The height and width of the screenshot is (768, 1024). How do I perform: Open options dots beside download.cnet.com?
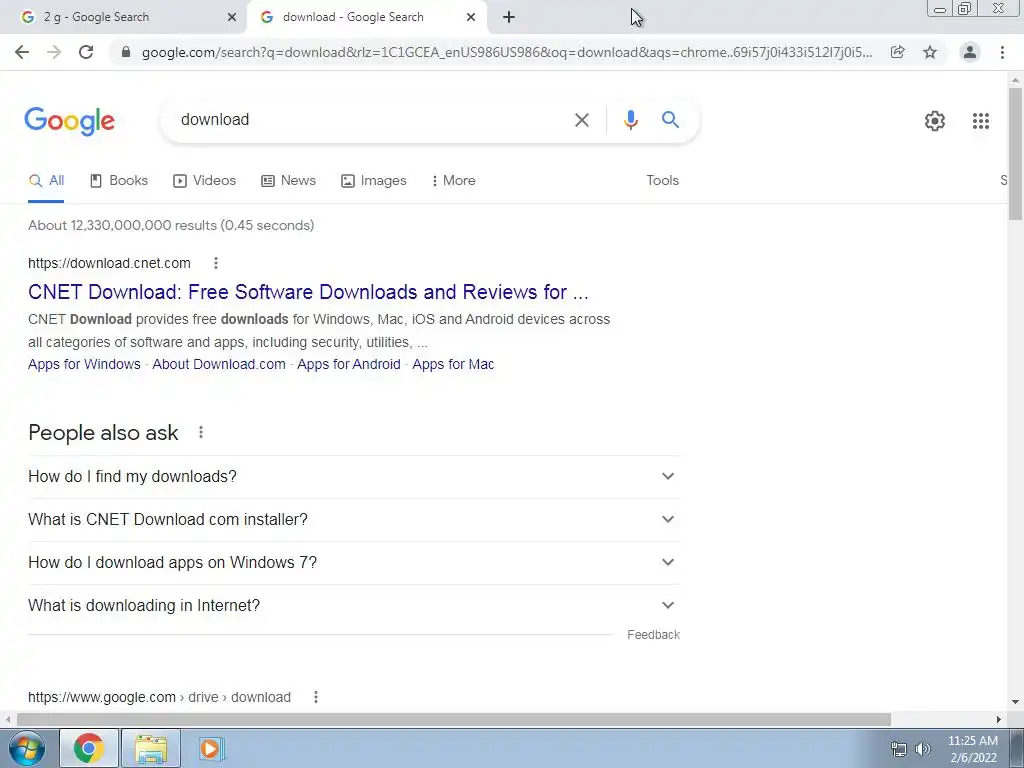coord(216,263)
